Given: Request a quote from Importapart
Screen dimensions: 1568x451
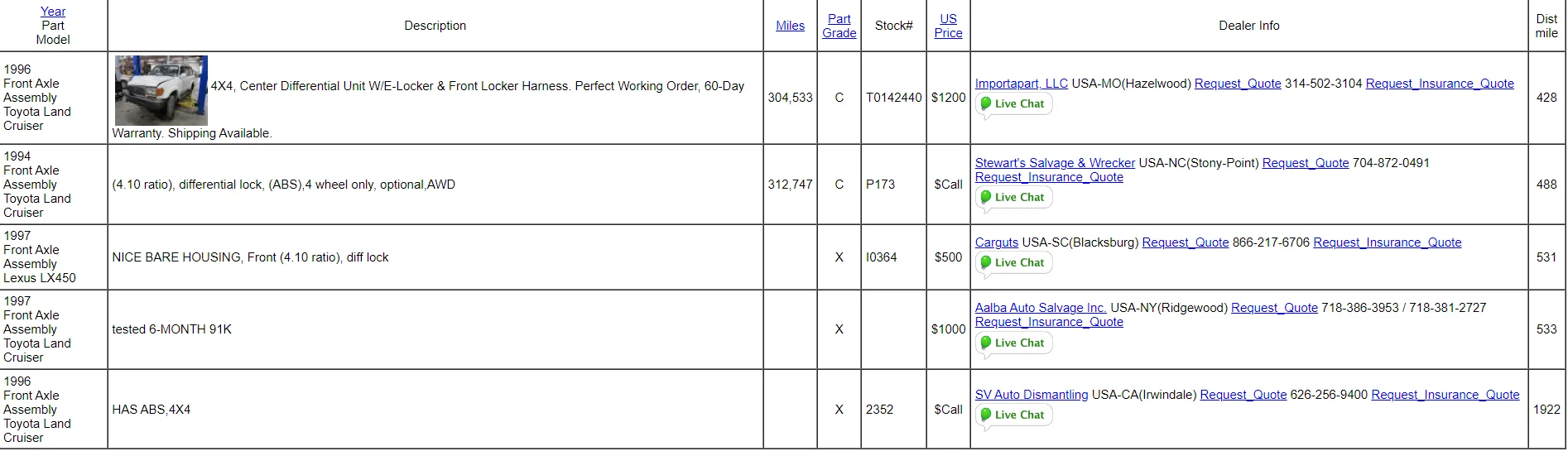Looking at the screenshot, I should 1237,84.
